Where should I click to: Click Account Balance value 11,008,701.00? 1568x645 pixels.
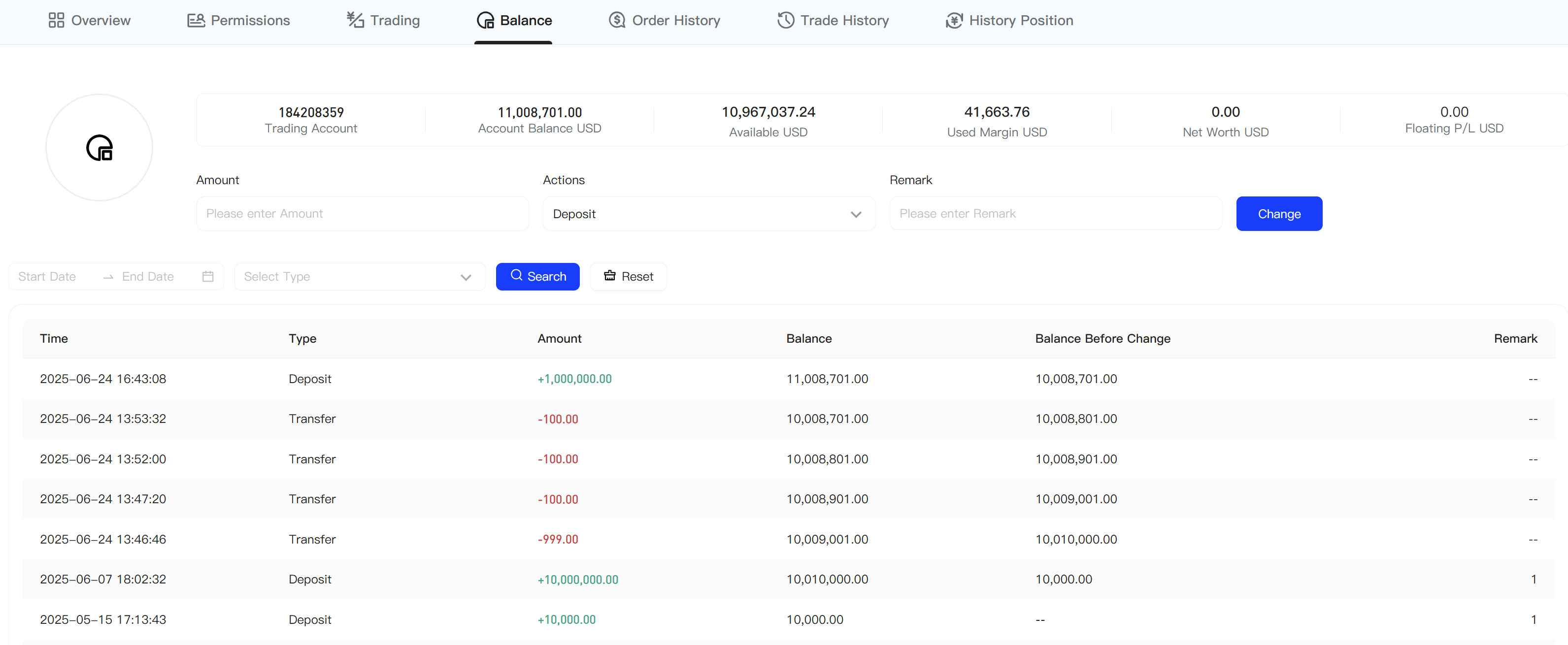point(540,113)
